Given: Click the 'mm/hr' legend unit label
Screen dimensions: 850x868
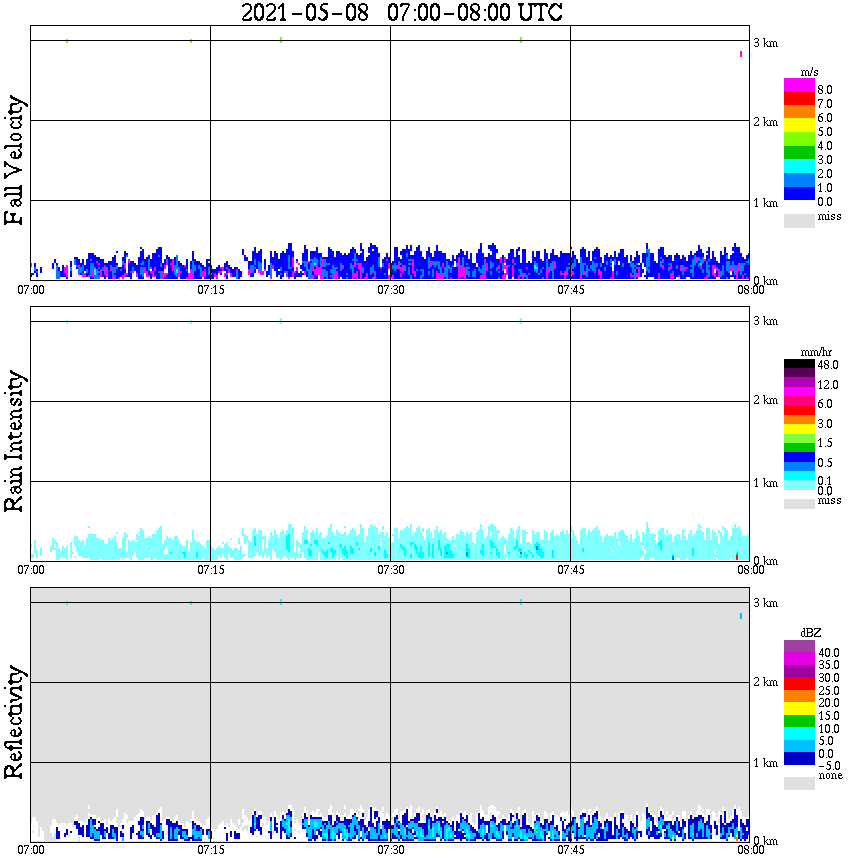Looking at the screenshot, I should coord(816,353).
